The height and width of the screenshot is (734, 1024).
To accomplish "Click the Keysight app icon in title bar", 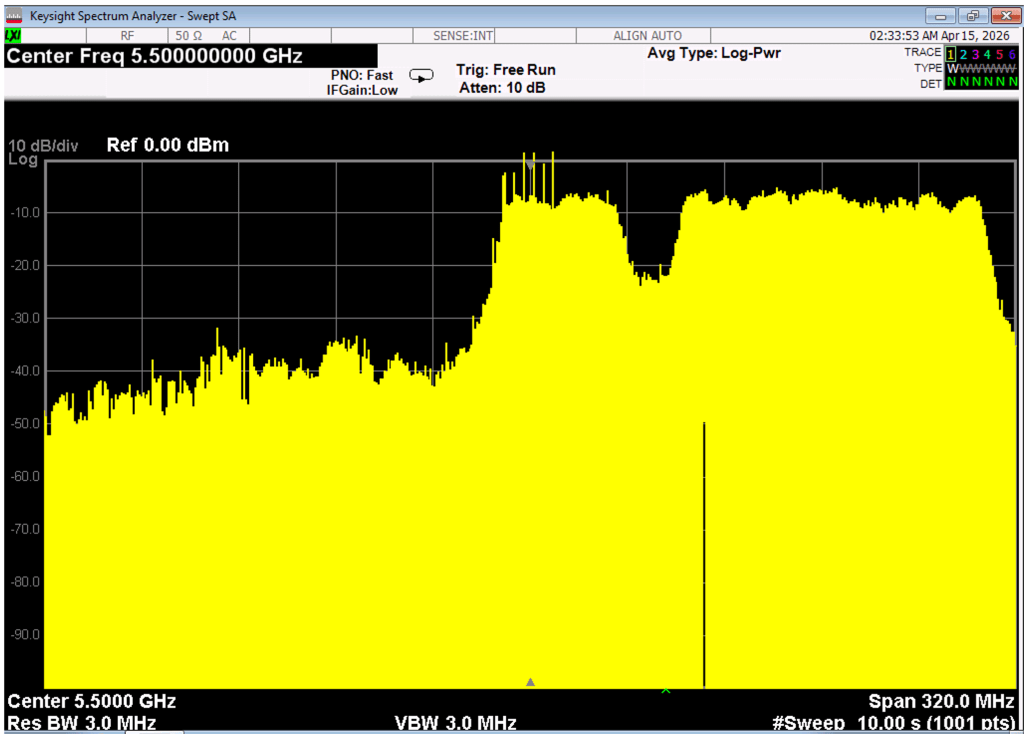I will click(x=14, y=15).
